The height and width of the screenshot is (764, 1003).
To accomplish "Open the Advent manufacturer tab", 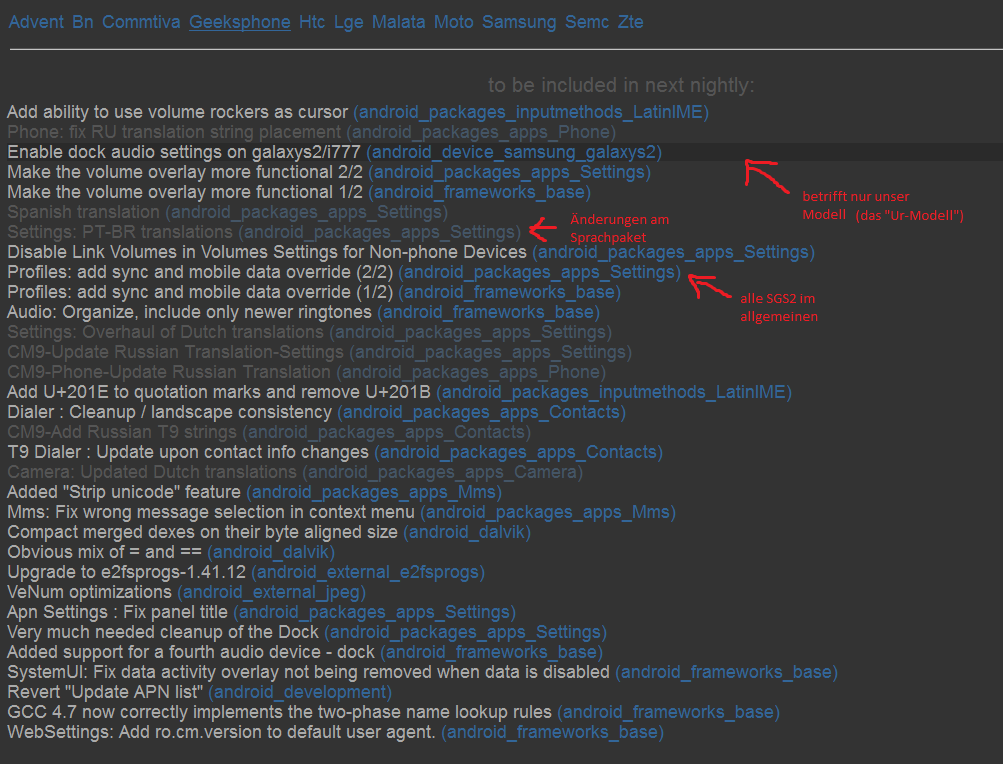I will [x=36, y=22].
